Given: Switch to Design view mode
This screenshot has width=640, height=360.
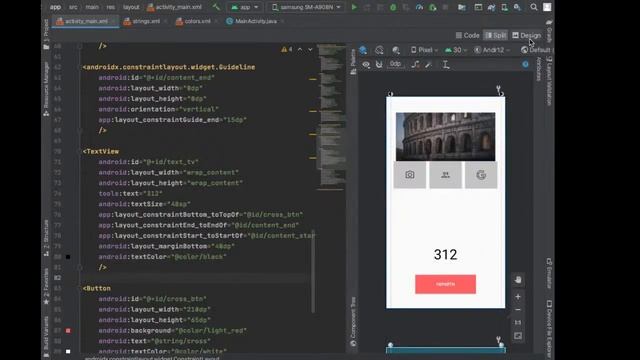Looking at the screenshot, I should point(527,36).
